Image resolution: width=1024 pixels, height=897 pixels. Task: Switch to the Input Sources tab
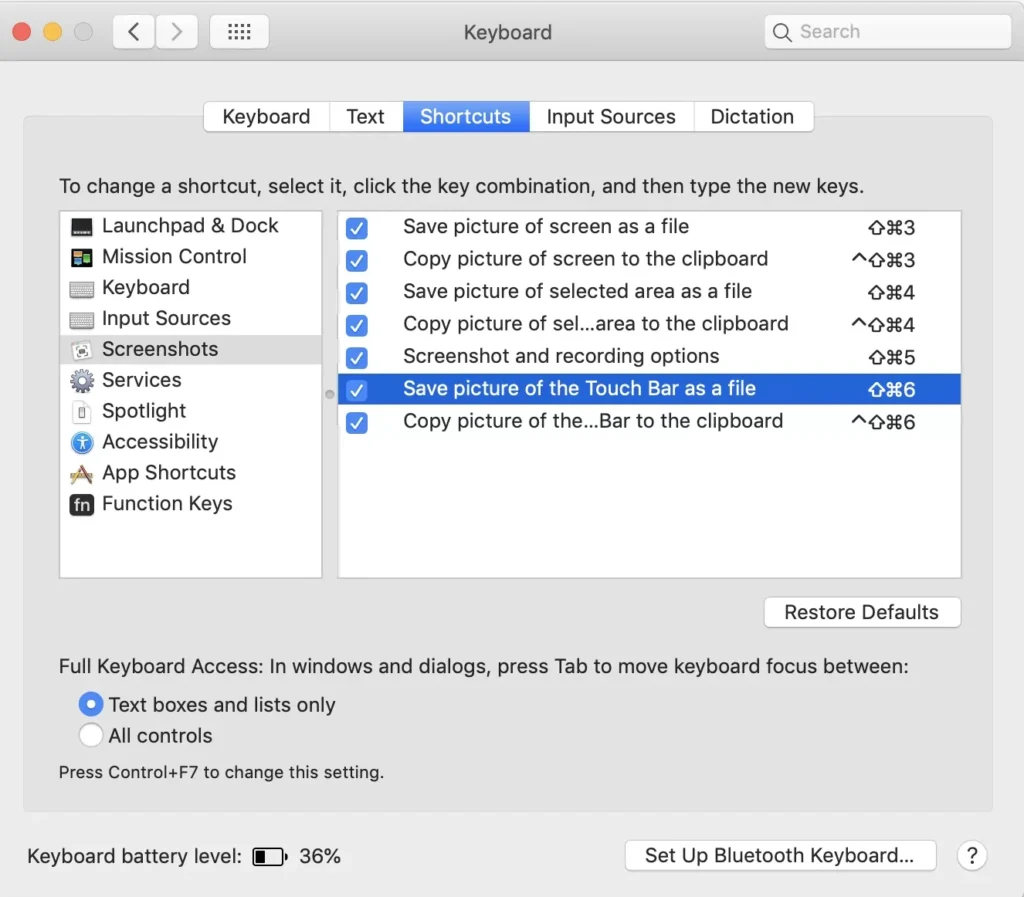[611, 116]
